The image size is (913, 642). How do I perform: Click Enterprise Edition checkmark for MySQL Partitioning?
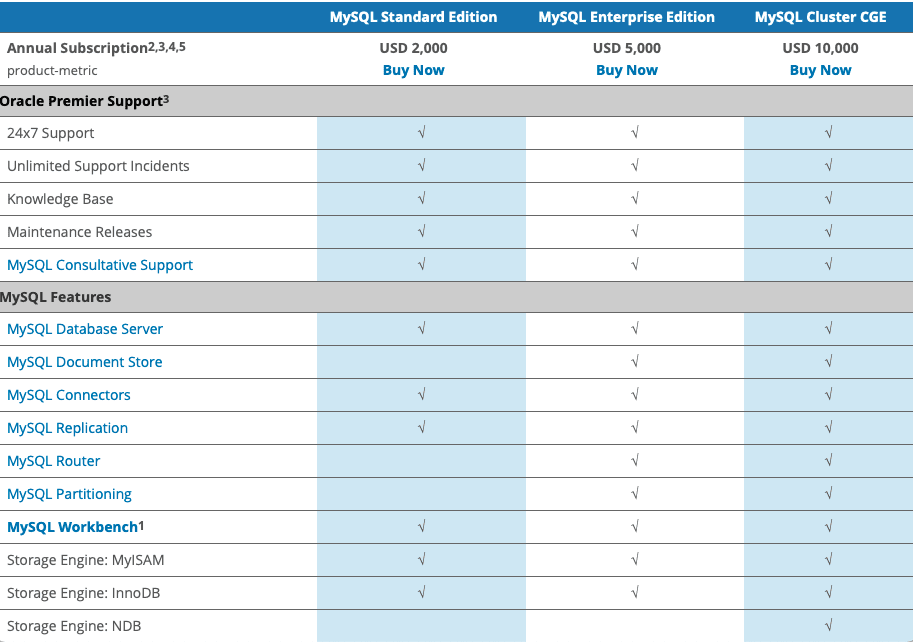coord(635,494)
